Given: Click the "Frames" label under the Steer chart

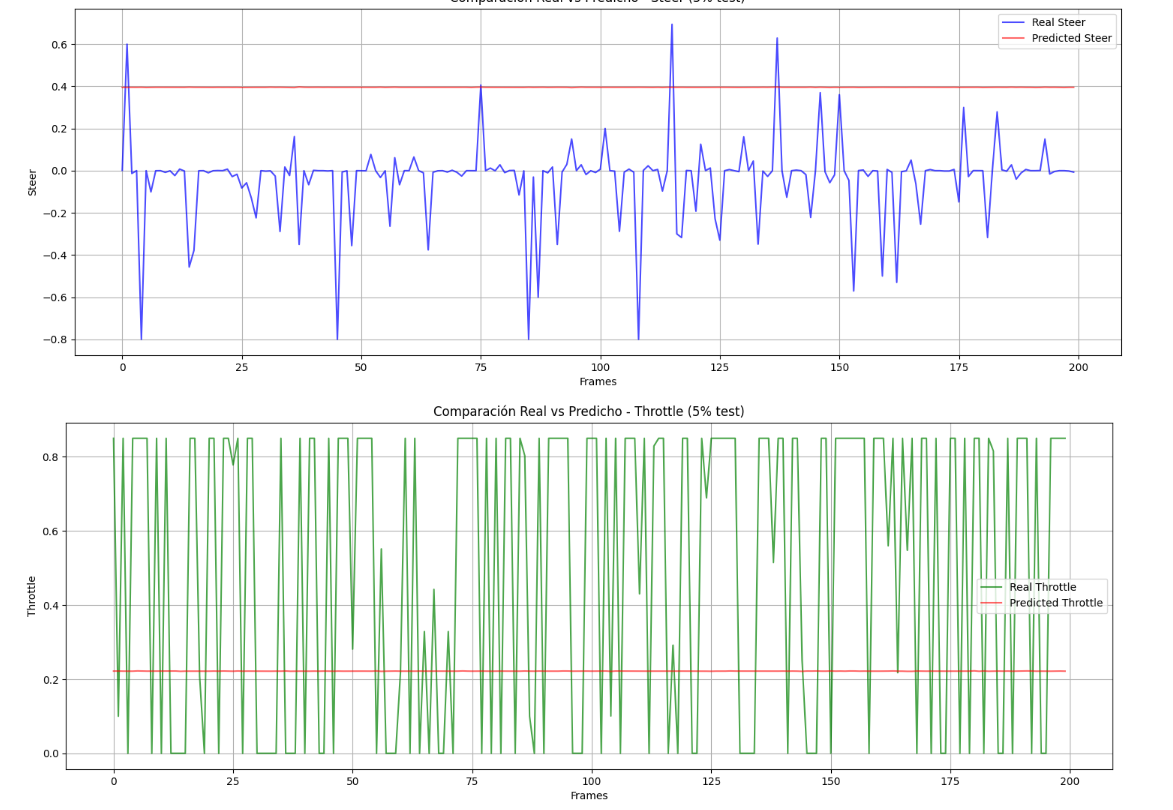Looking at the screenshot, I should [x=598, y=381].
